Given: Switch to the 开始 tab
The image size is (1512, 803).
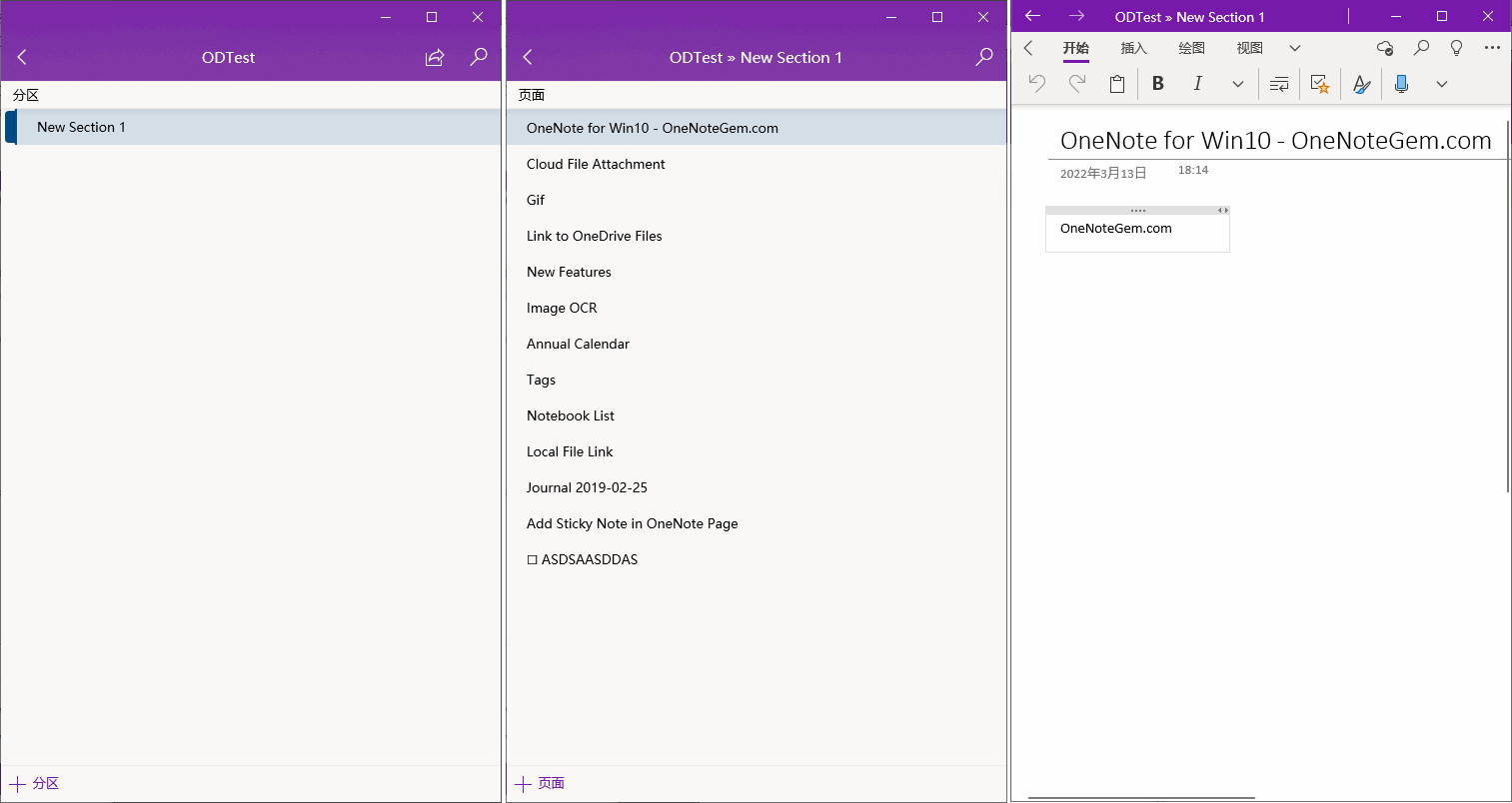Looking at the screenshot, I should click(x=1076, y=48).
